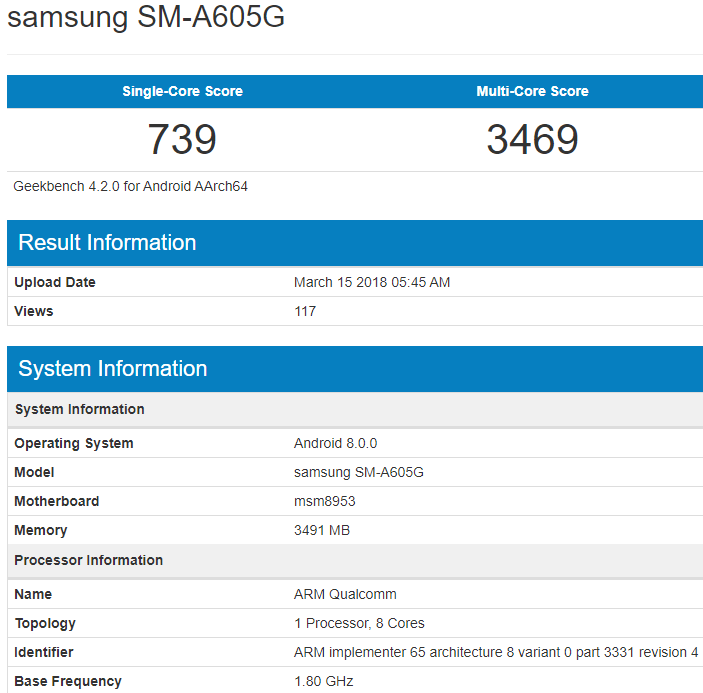Click the samsung SM-A605G page title
The width and height of the screenshot is (703, 693).
(146, 17)
